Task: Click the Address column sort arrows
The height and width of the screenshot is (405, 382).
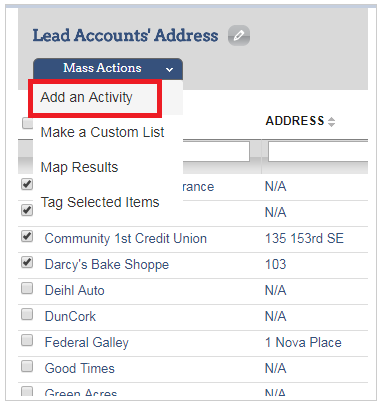Action: (331, 122)
